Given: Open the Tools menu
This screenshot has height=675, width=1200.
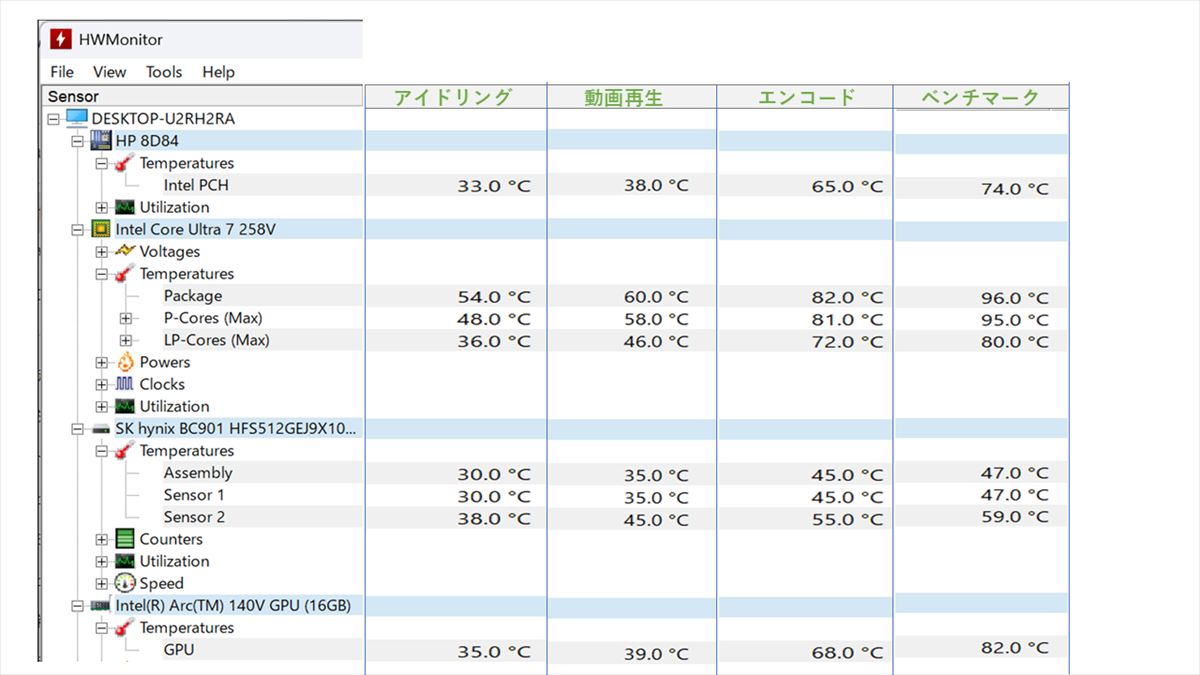Looking at the screenshot, I should click(164, 72).
